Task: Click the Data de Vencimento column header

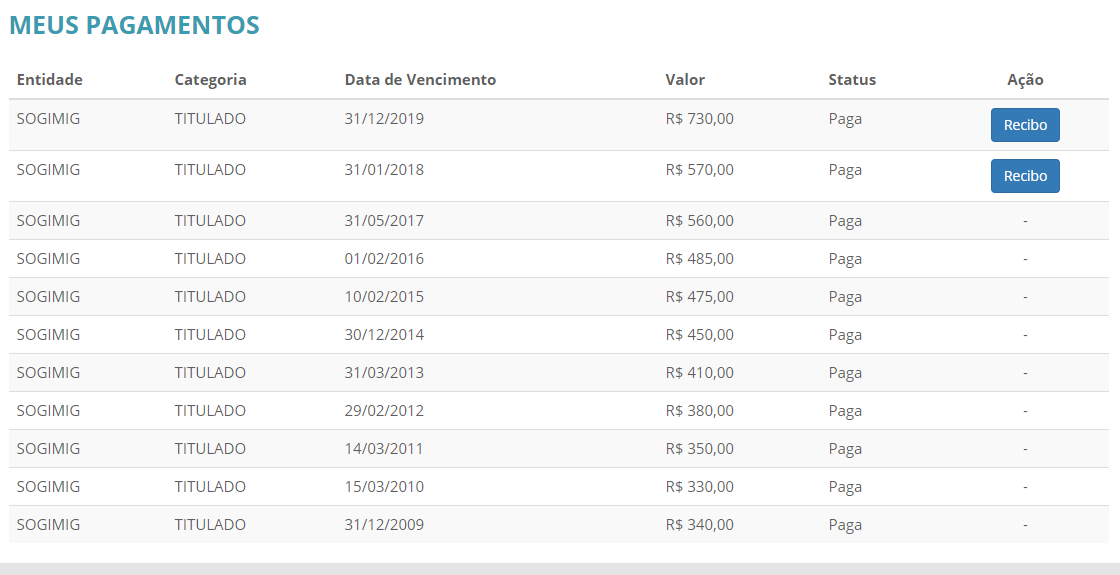Action: 420,80
